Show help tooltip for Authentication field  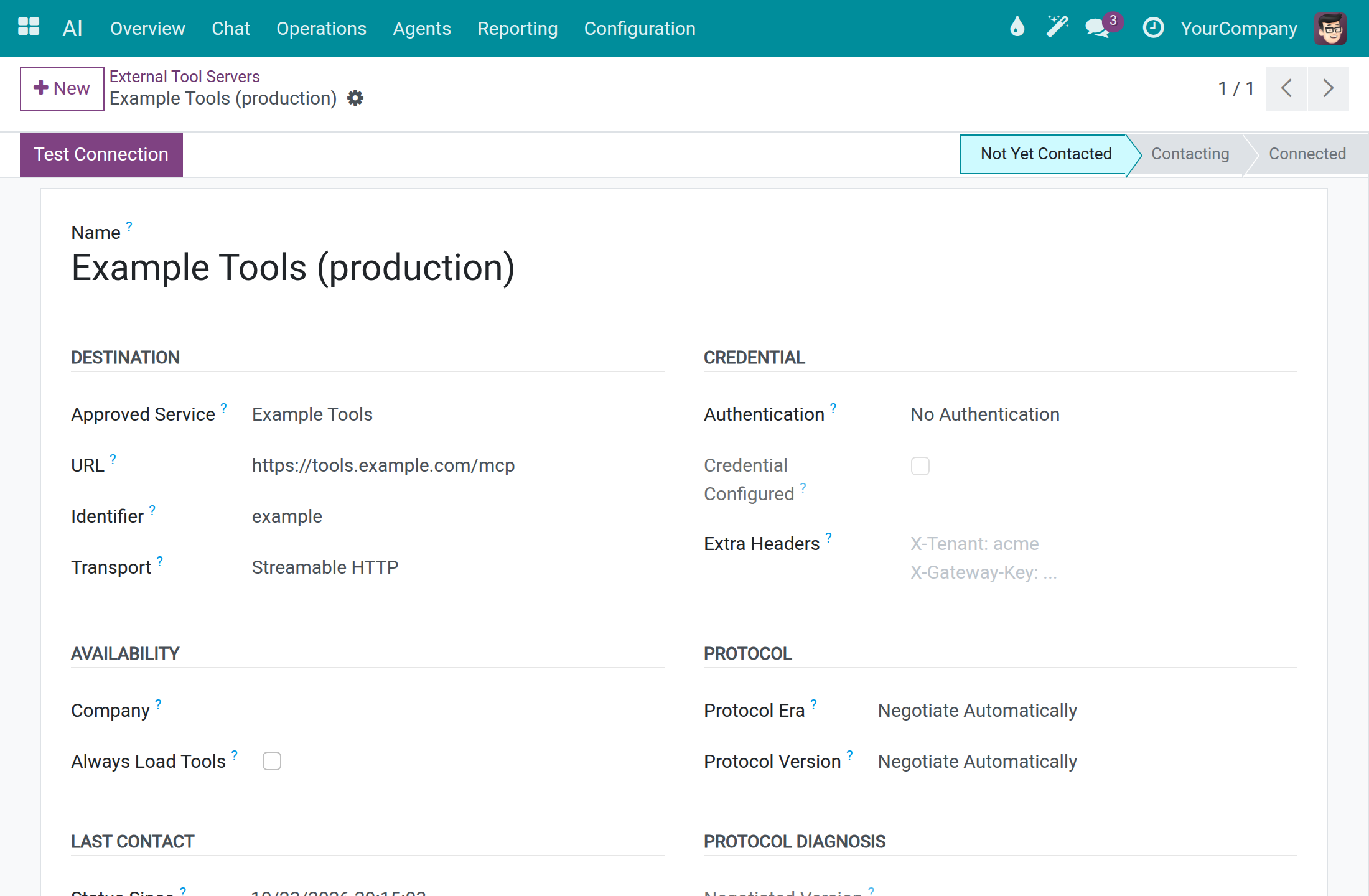coord(833,408)
